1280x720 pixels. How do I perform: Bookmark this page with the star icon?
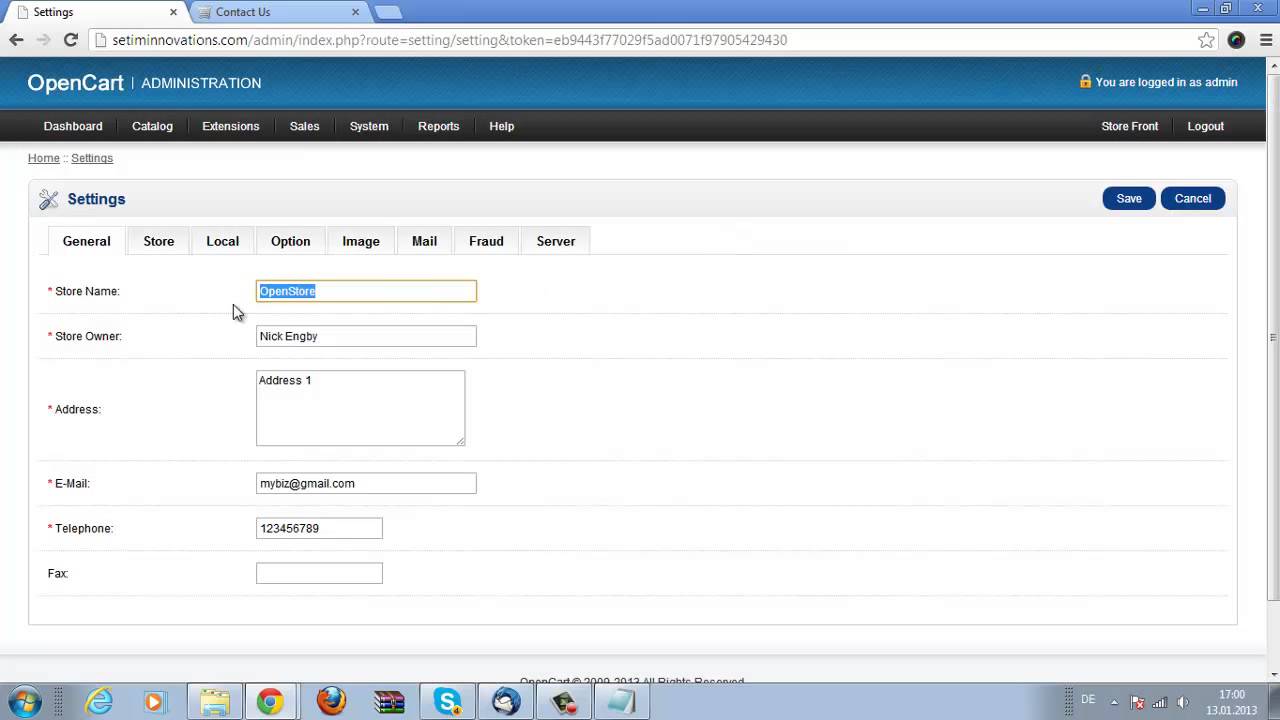click(1206, 40)
